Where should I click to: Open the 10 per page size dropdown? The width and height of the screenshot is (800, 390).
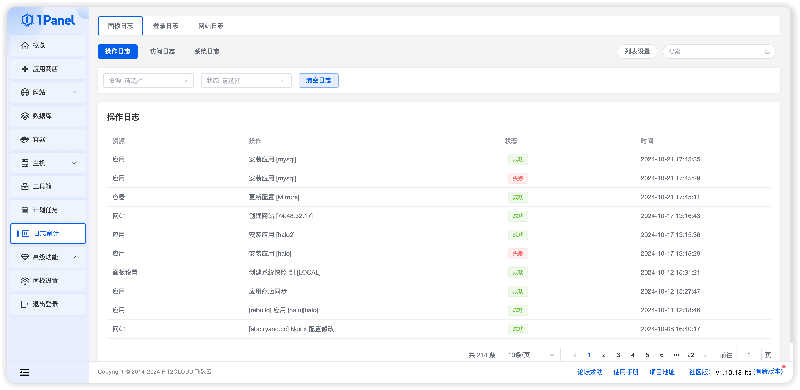(531, 355)
